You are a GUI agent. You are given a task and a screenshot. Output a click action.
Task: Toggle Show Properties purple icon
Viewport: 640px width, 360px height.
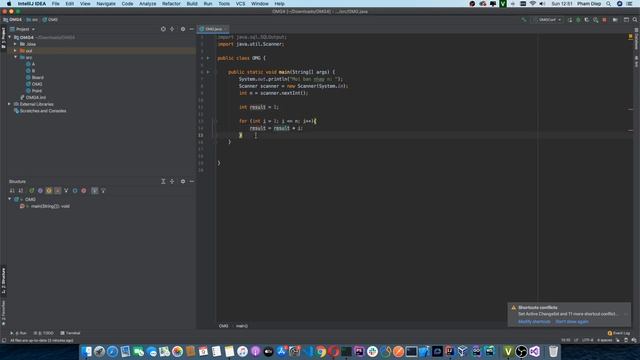pyautogui.click(x=40, y=191)
